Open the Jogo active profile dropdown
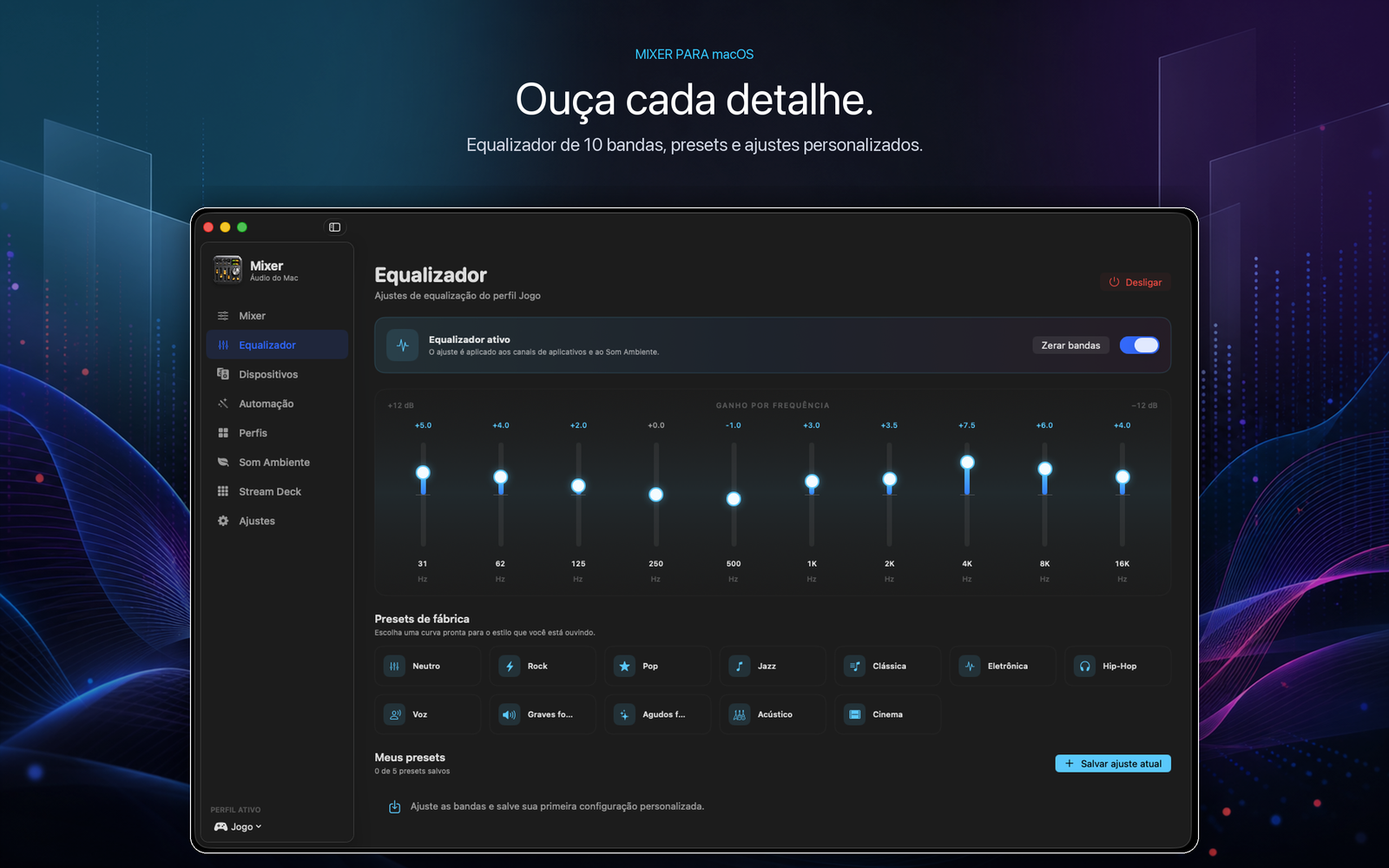Image resolution: width=1389 pixels, height=868 pixels. point(238,826)
